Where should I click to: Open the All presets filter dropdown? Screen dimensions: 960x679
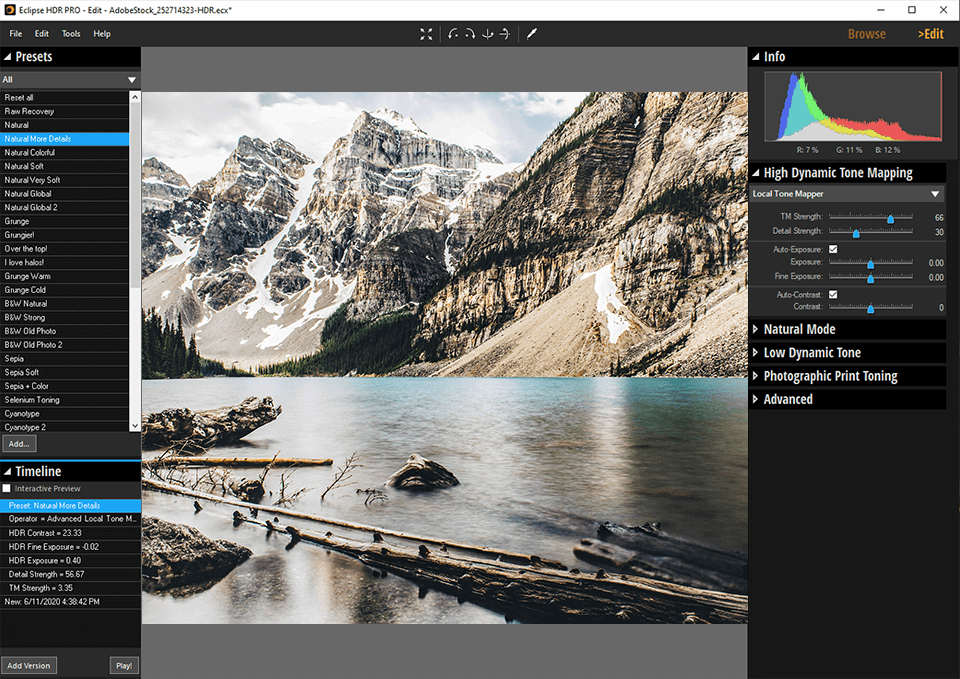coord(131,78)
